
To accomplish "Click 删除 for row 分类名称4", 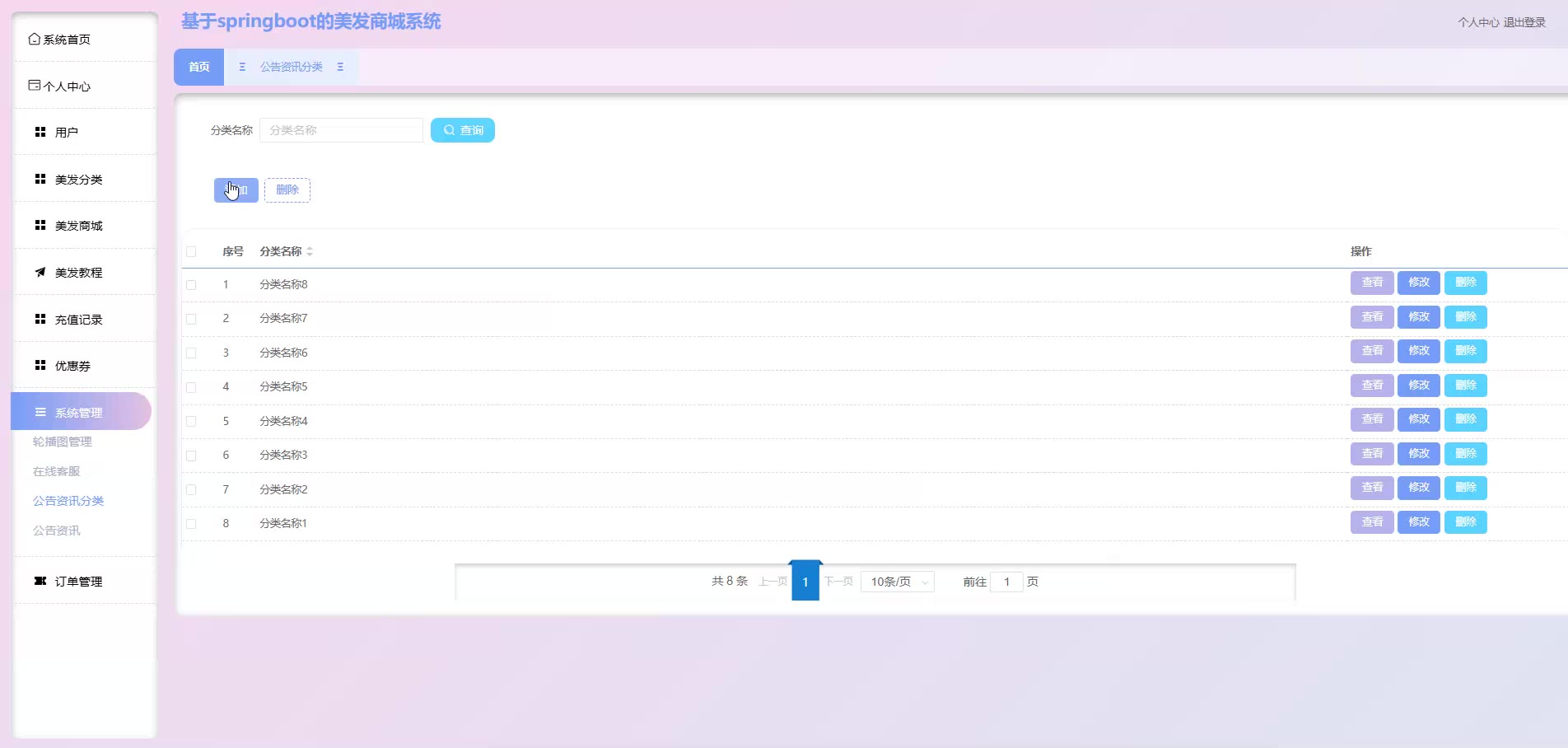I will point(1466,419).
